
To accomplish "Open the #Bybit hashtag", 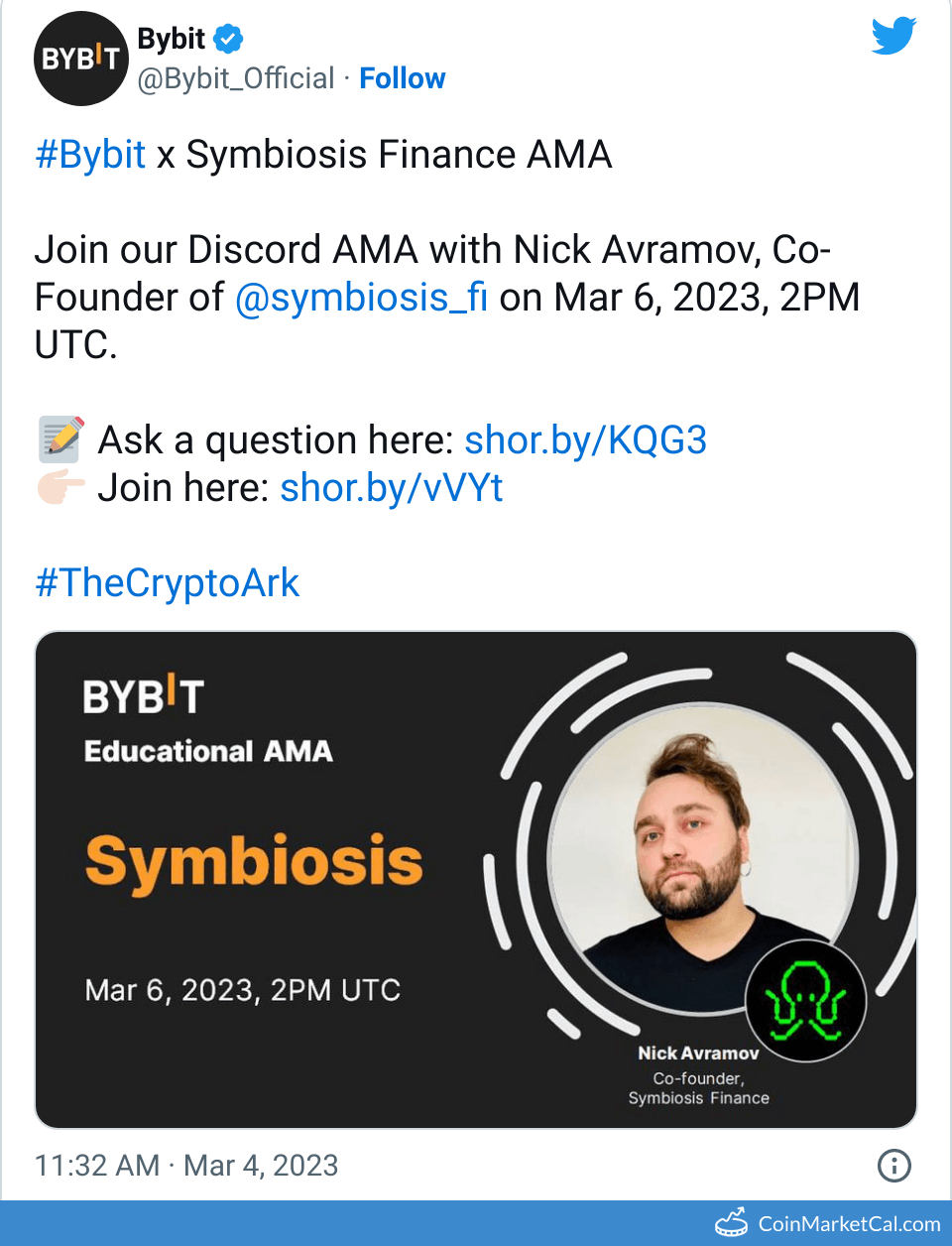I will click(90, 155).
